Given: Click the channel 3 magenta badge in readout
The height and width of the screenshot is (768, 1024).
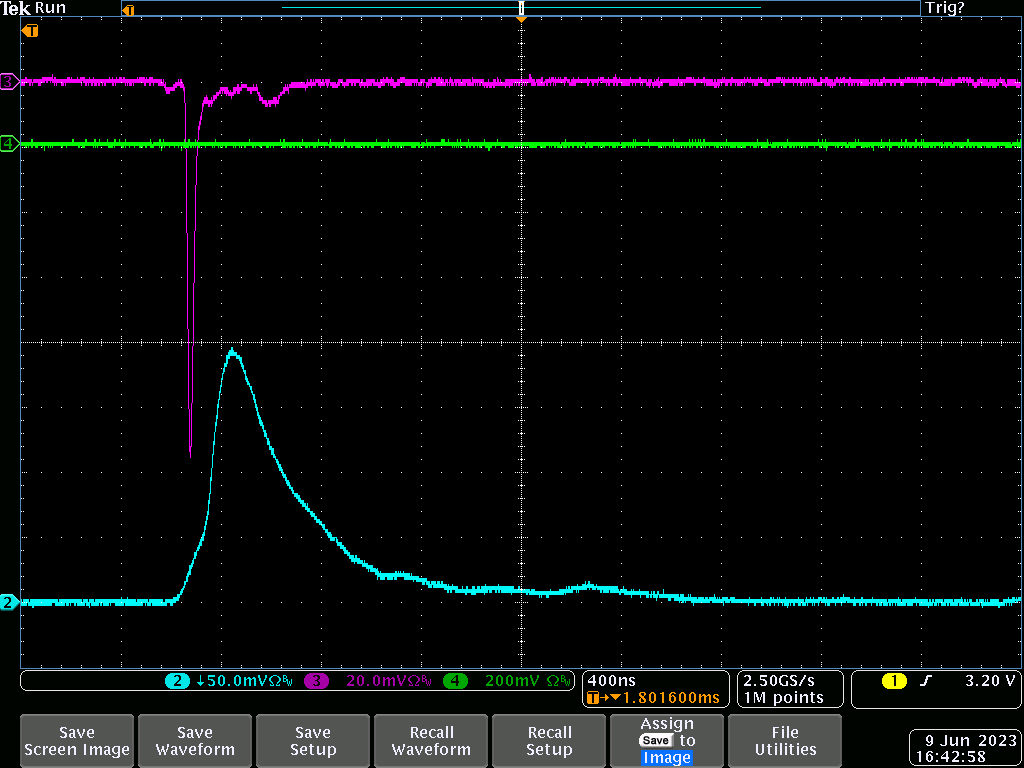Looking at the screenshot, I should (x=317, y=681).
